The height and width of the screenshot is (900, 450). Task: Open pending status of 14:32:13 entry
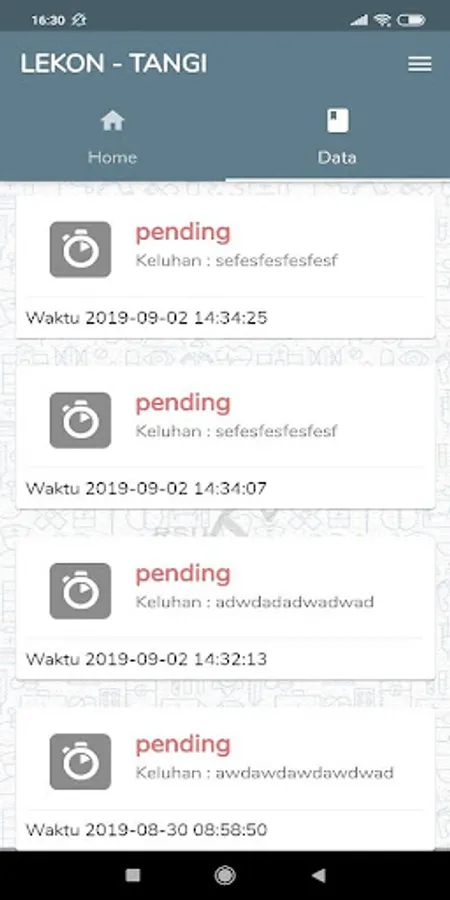tap(183, 574)
